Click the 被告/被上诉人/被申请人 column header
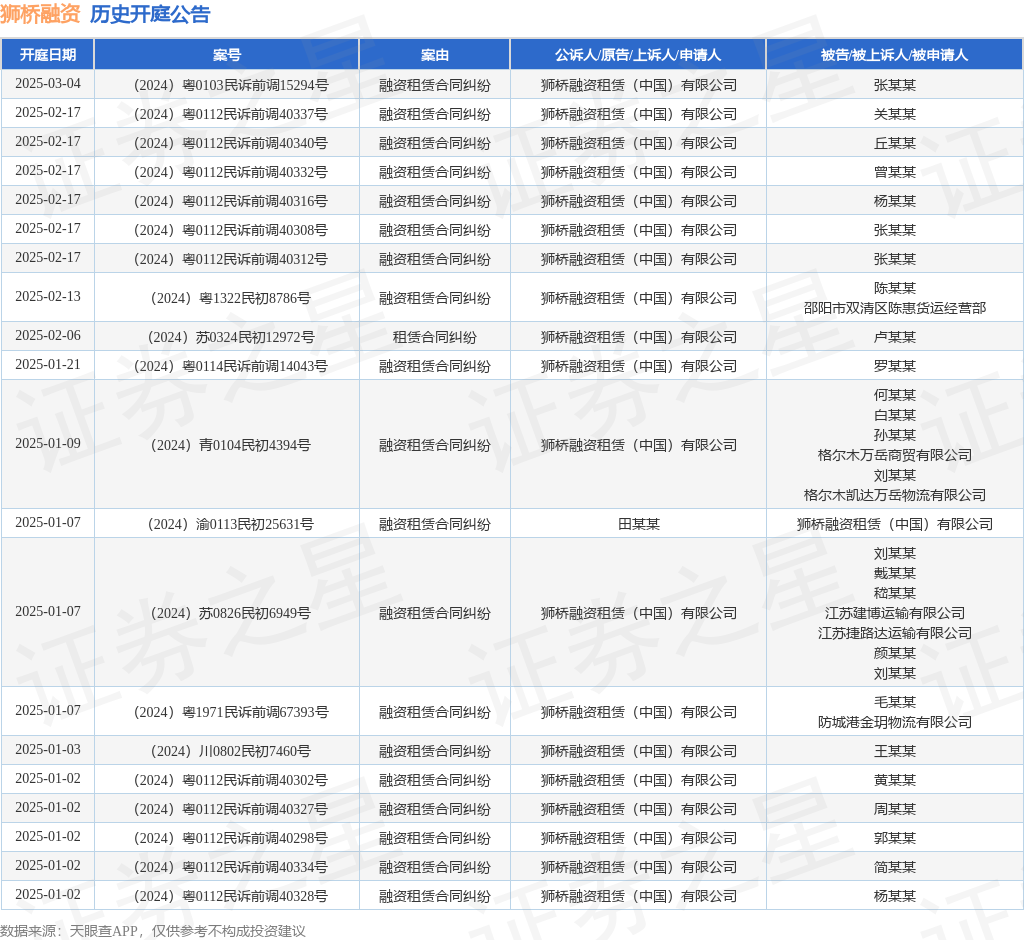Viewport: 1024px width, 940px height. (895, 55)
